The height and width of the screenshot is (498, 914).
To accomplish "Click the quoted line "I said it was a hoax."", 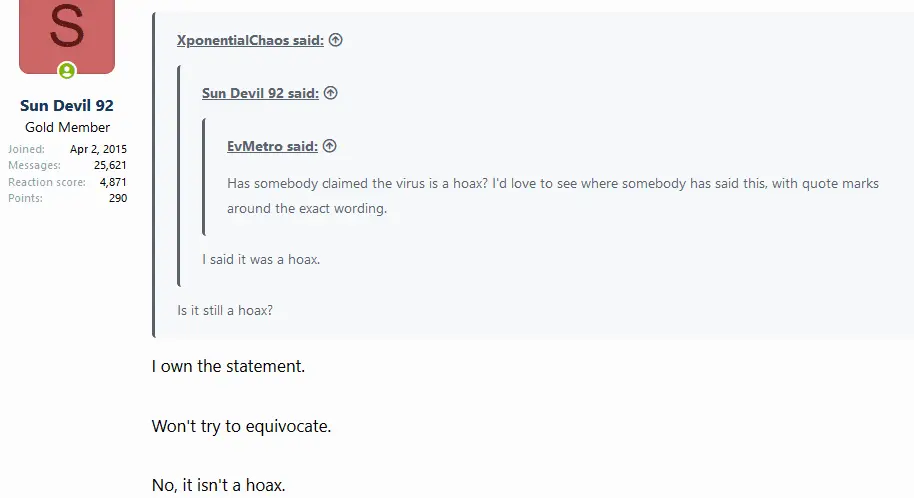I will [x=261, y=259].
